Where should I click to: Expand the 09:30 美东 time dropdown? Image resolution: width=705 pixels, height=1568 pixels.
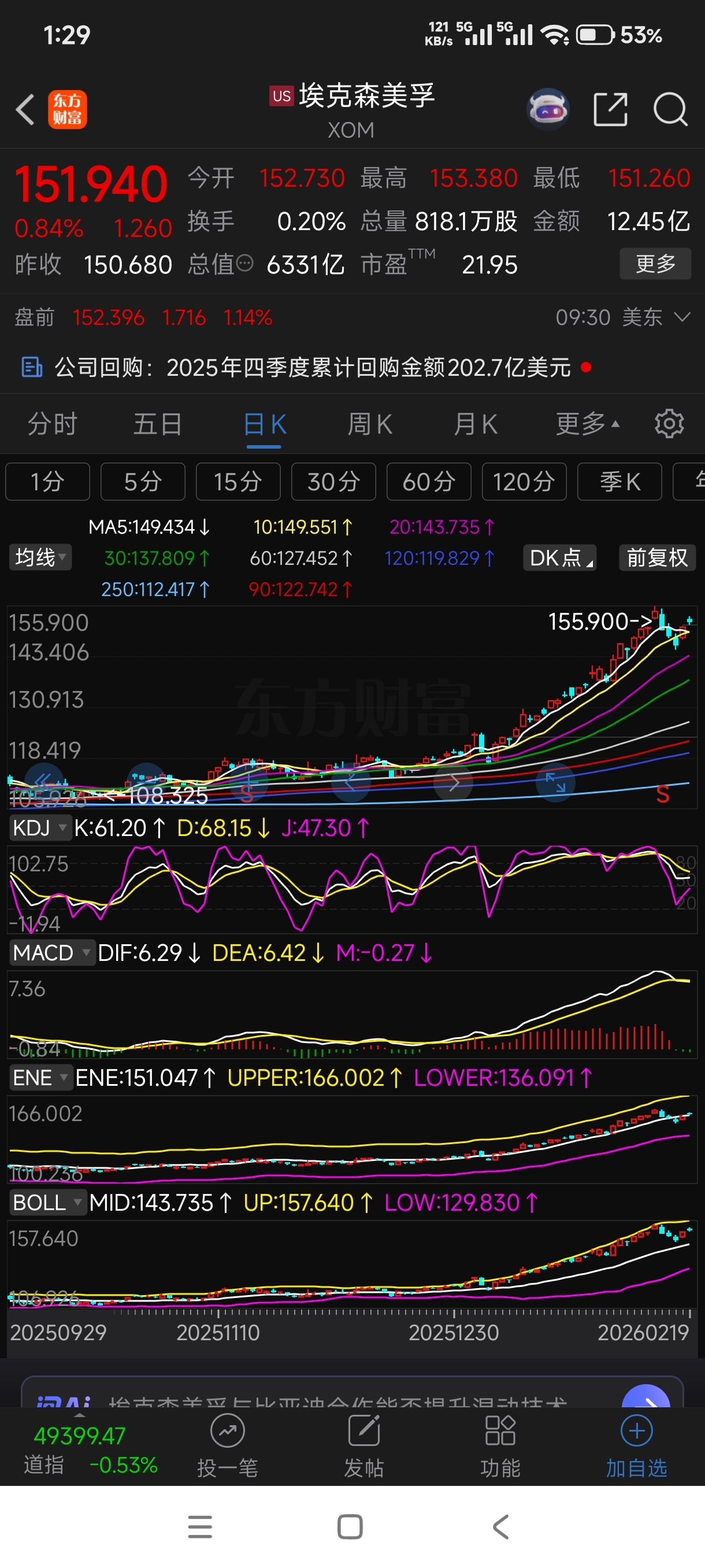(x=624, y=317)
